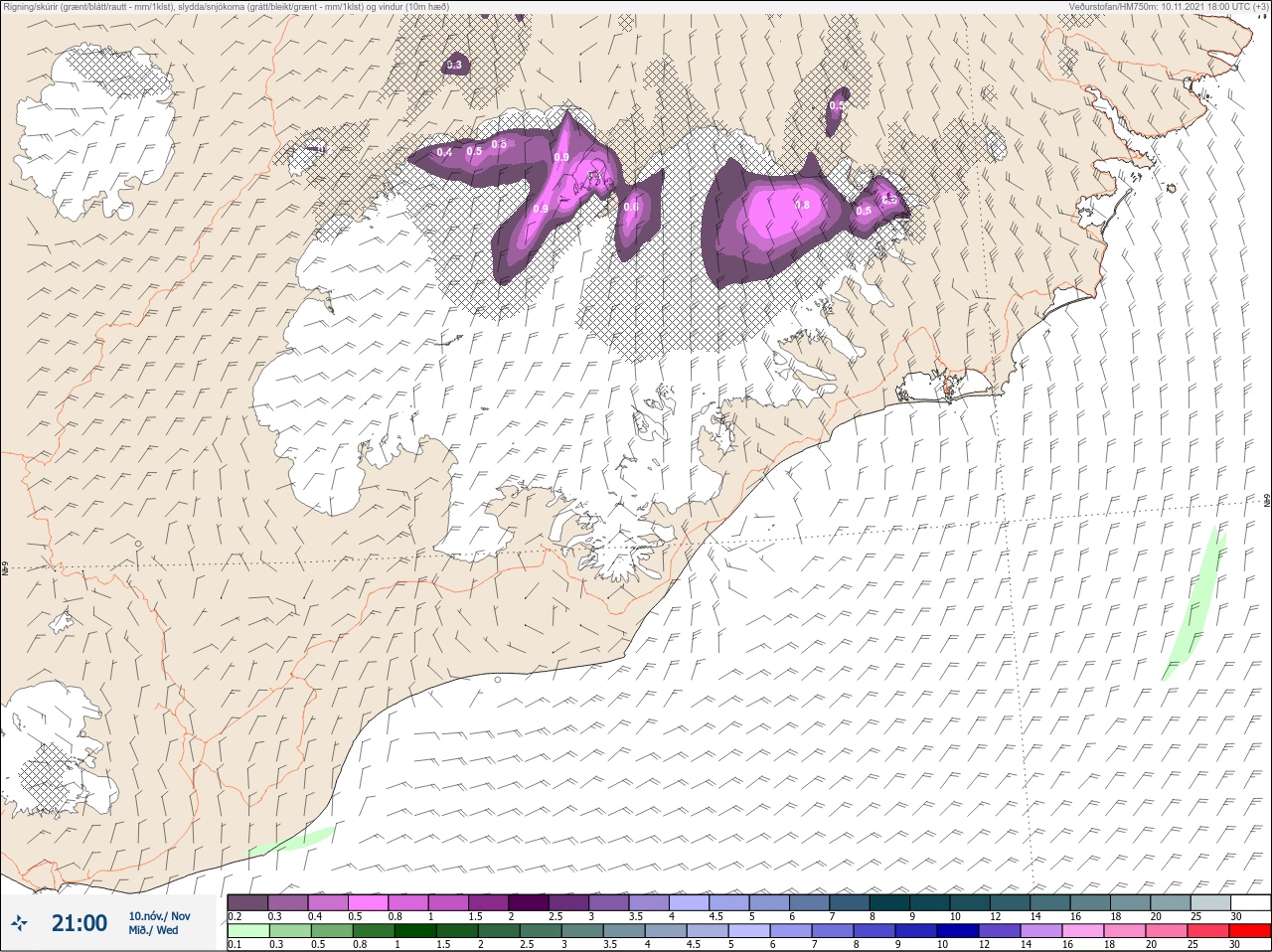Click the 0.6 snowfall value on the map
The image size is (1272, 952).
(x=631, y=207)
